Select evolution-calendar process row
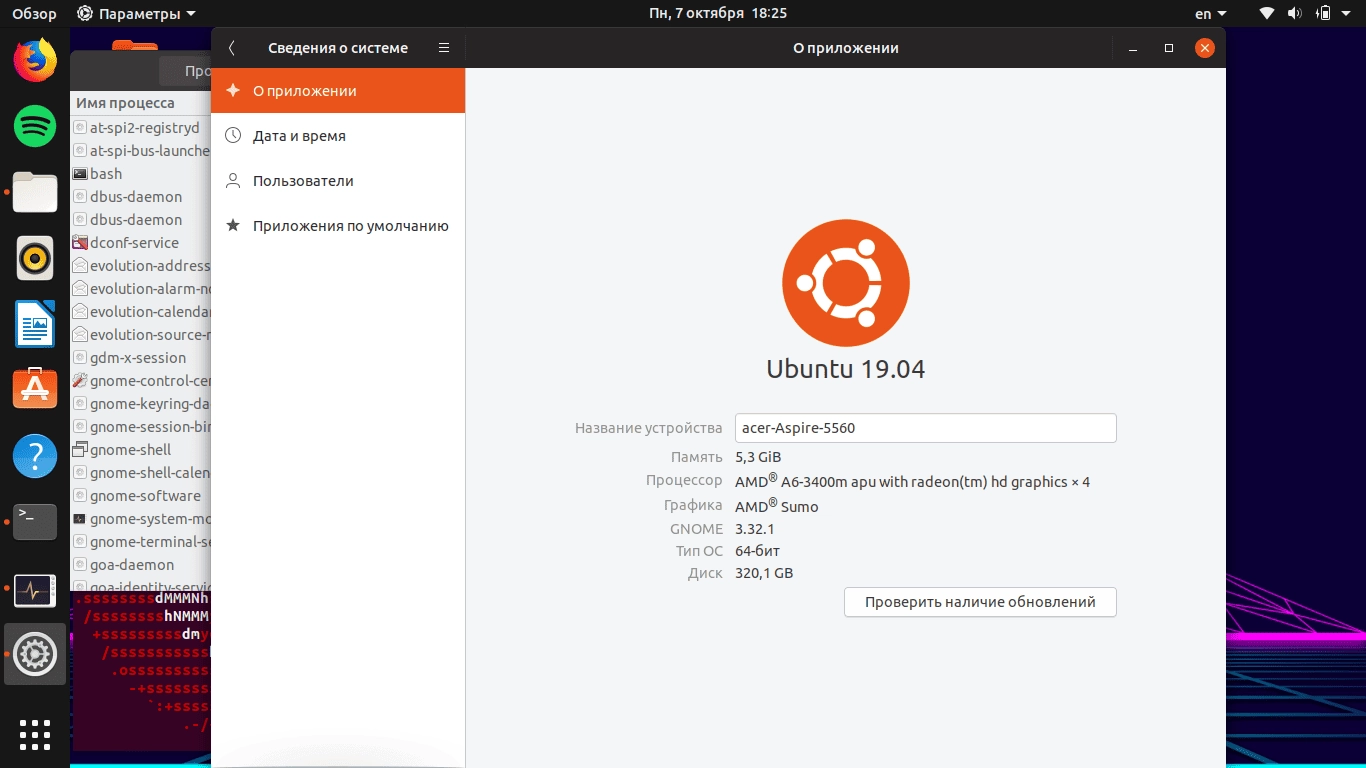 141,312
